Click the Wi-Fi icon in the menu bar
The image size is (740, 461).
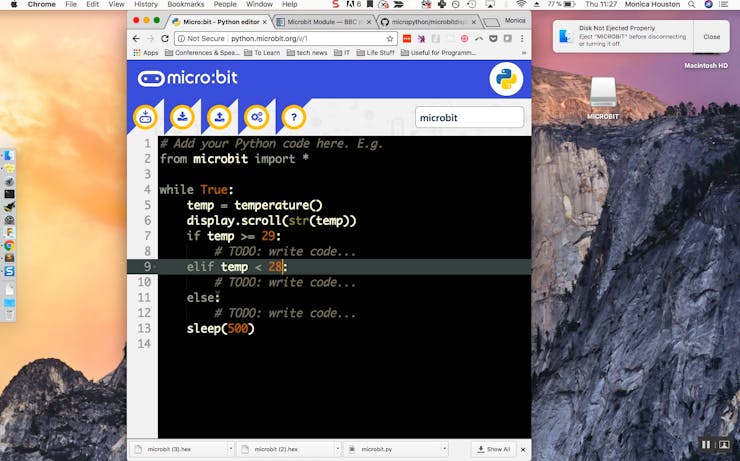[x=521, y=4]
